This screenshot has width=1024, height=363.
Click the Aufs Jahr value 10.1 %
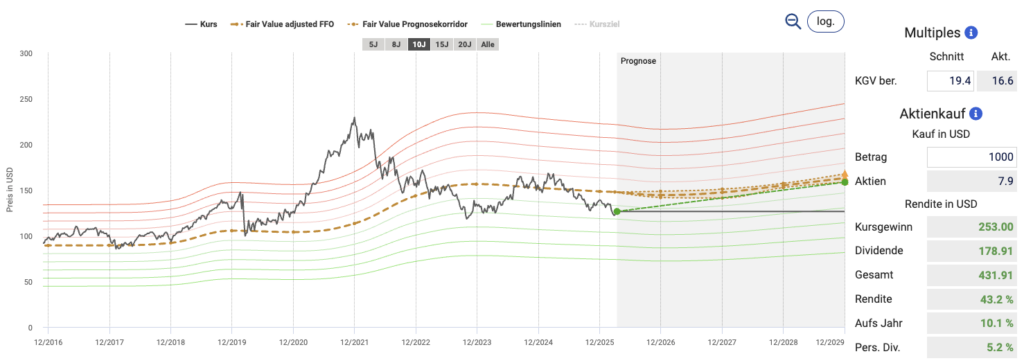[971, 324]
